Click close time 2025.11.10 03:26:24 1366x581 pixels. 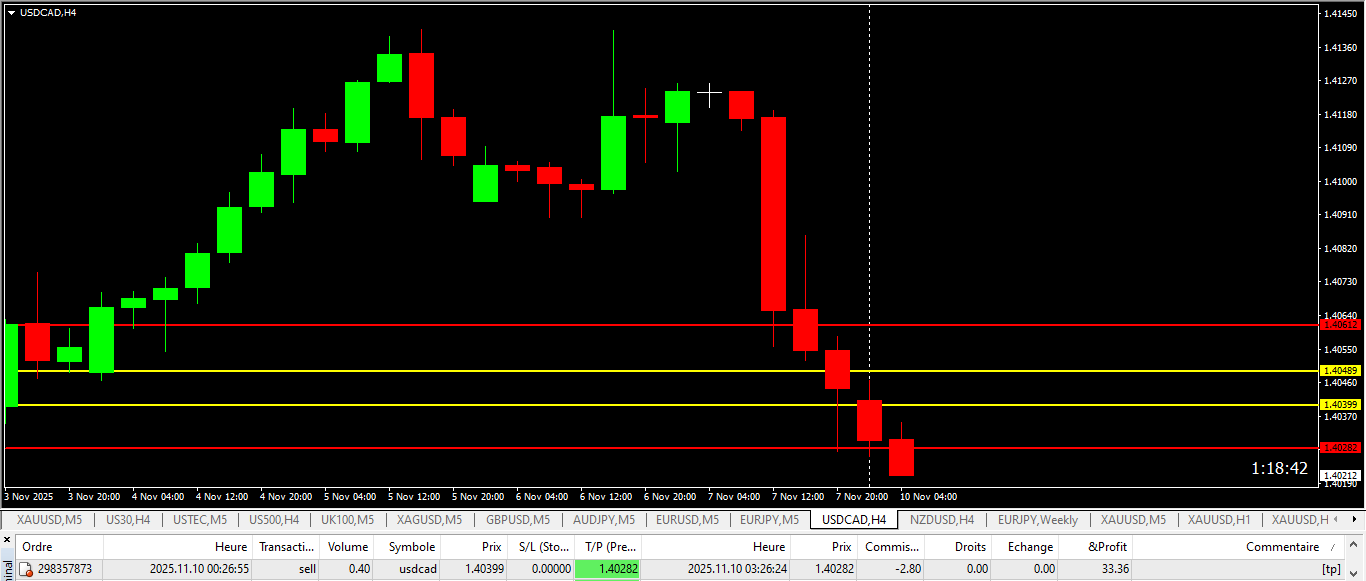[737, 569]
